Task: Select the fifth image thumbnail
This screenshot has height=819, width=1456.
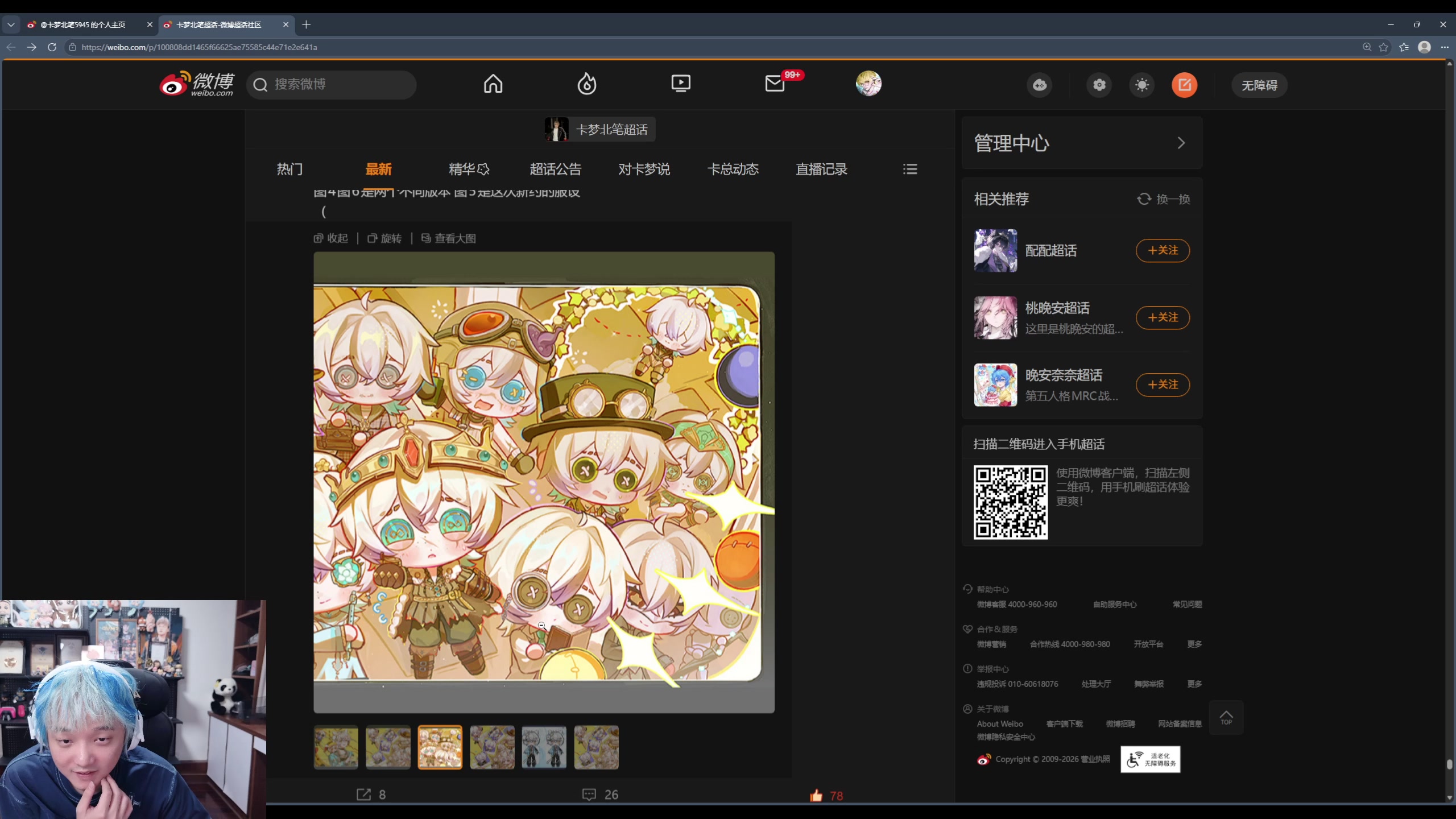Action: pos(544,747)
